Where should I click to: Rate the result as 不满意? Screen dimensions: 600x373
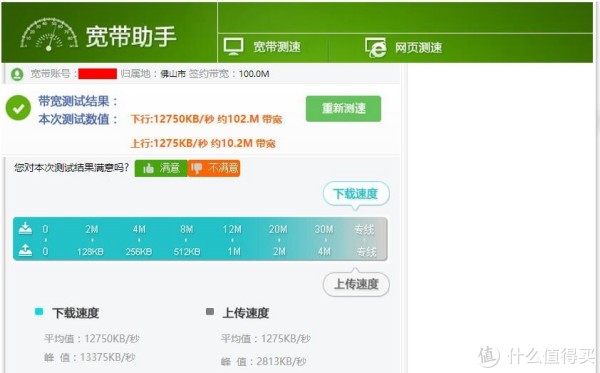214,168
